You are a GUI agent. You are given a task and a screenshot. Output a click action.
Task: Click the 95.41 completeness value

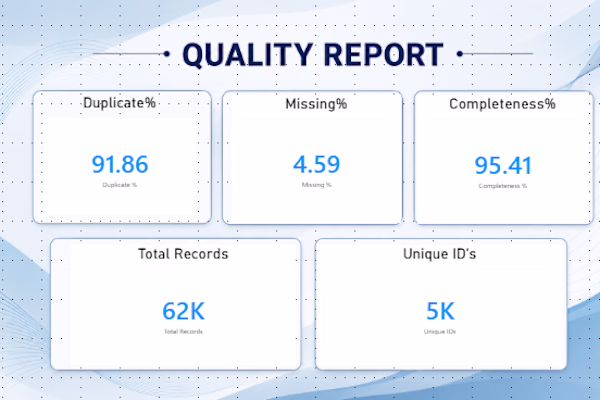[503, 165]
